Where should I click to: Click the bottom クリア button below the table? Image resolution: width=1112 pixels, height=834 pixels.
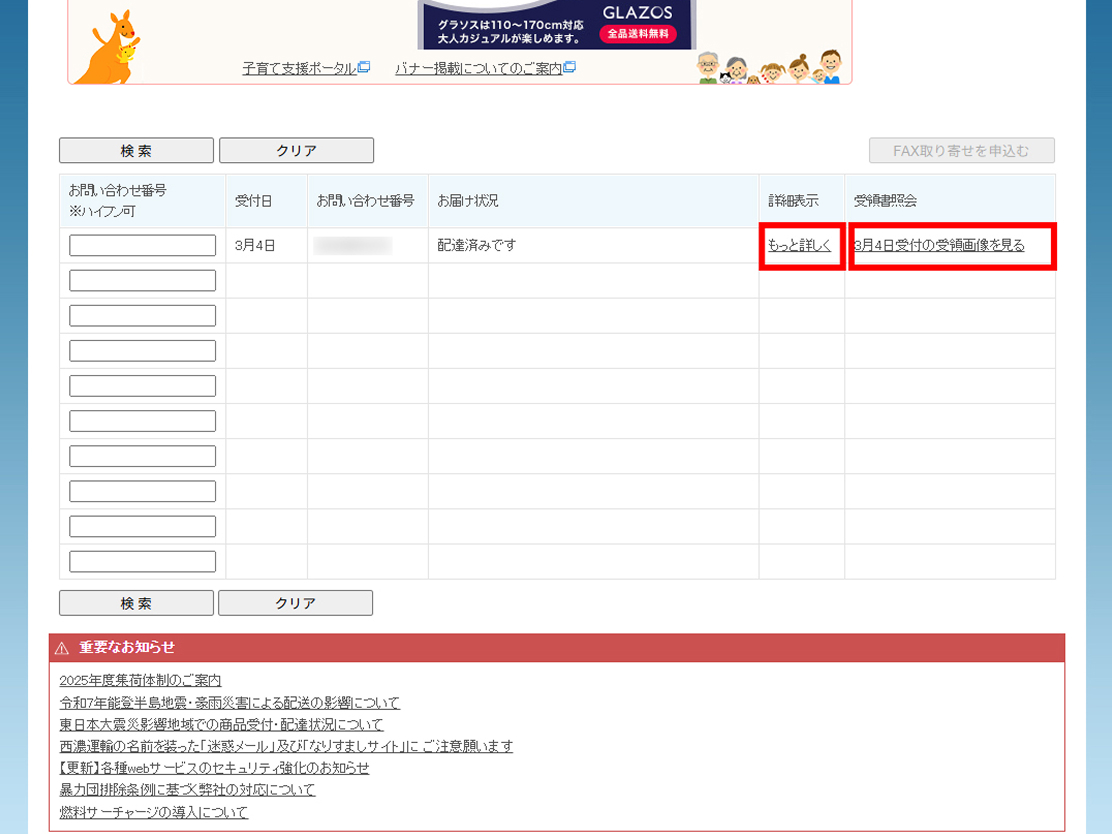295,603
